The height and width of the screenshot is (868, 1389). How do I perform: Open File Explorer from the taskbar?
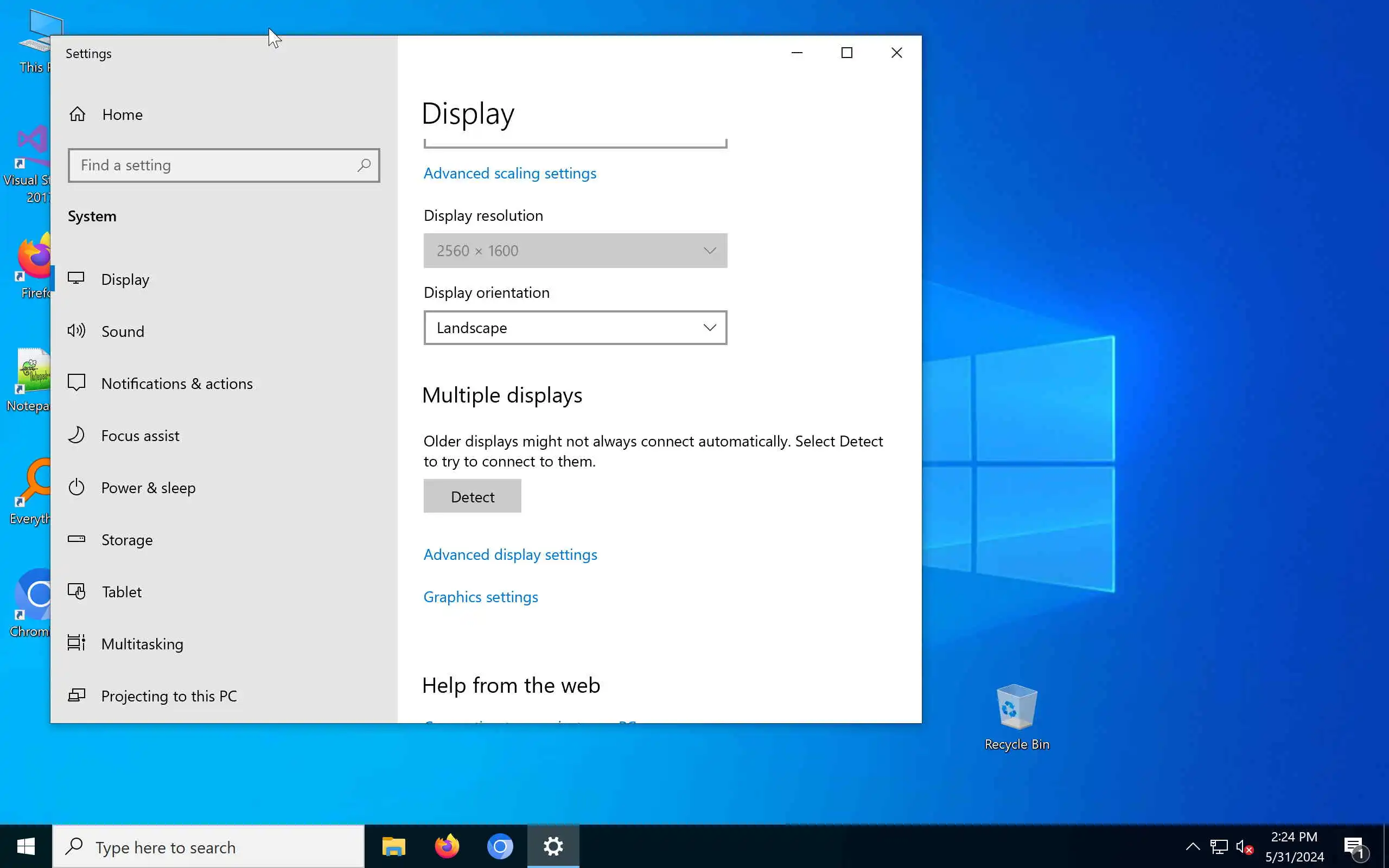coord(394,846)
